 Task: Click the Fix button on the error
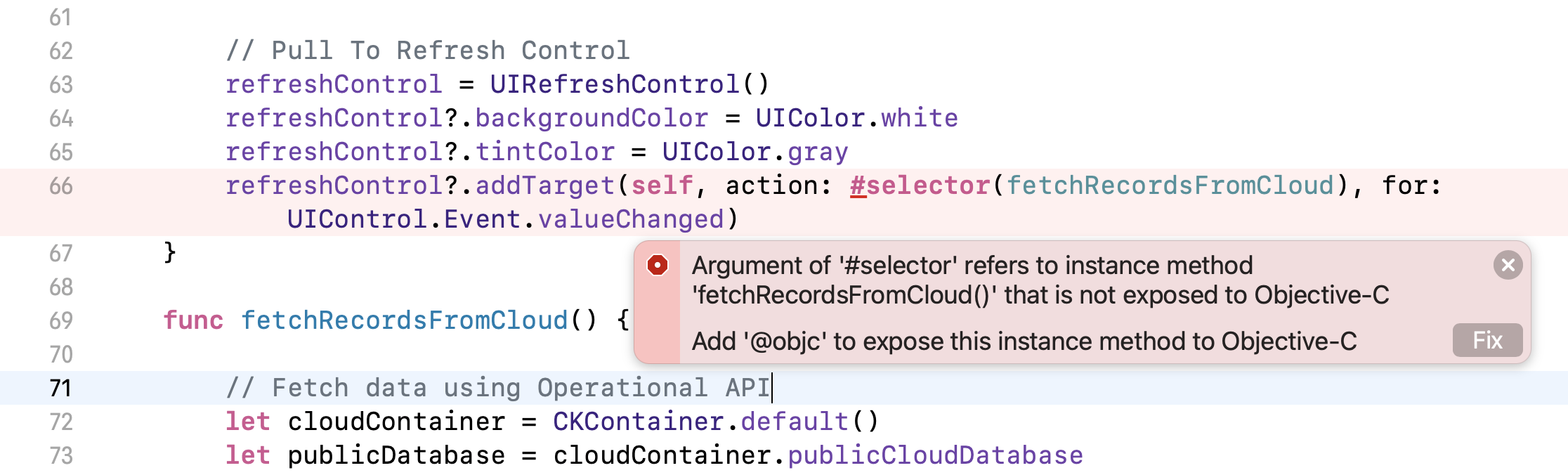[1487, 340]
